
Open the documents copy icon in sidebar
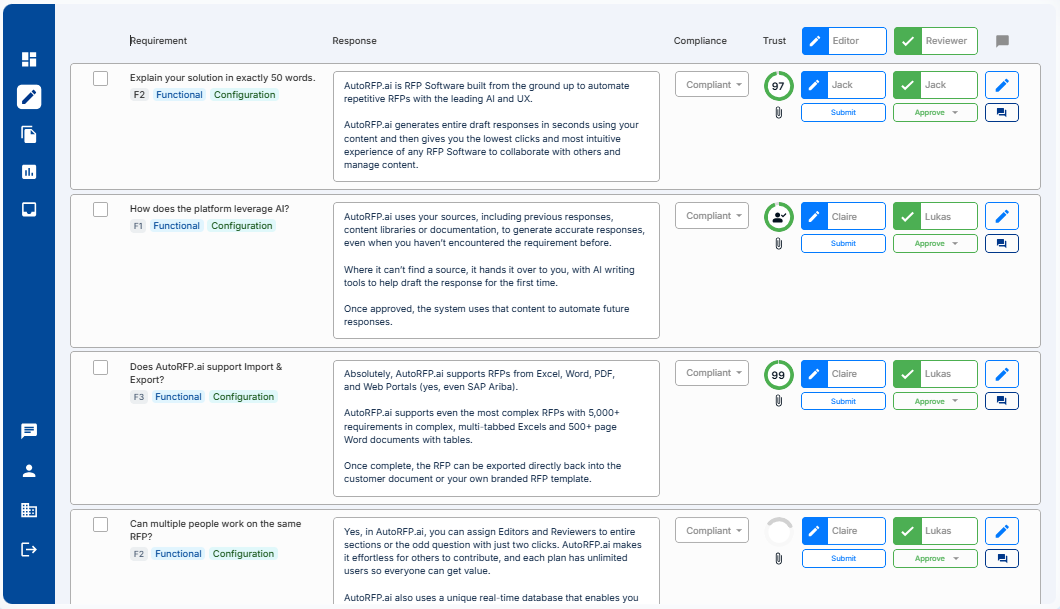point(29,135)
